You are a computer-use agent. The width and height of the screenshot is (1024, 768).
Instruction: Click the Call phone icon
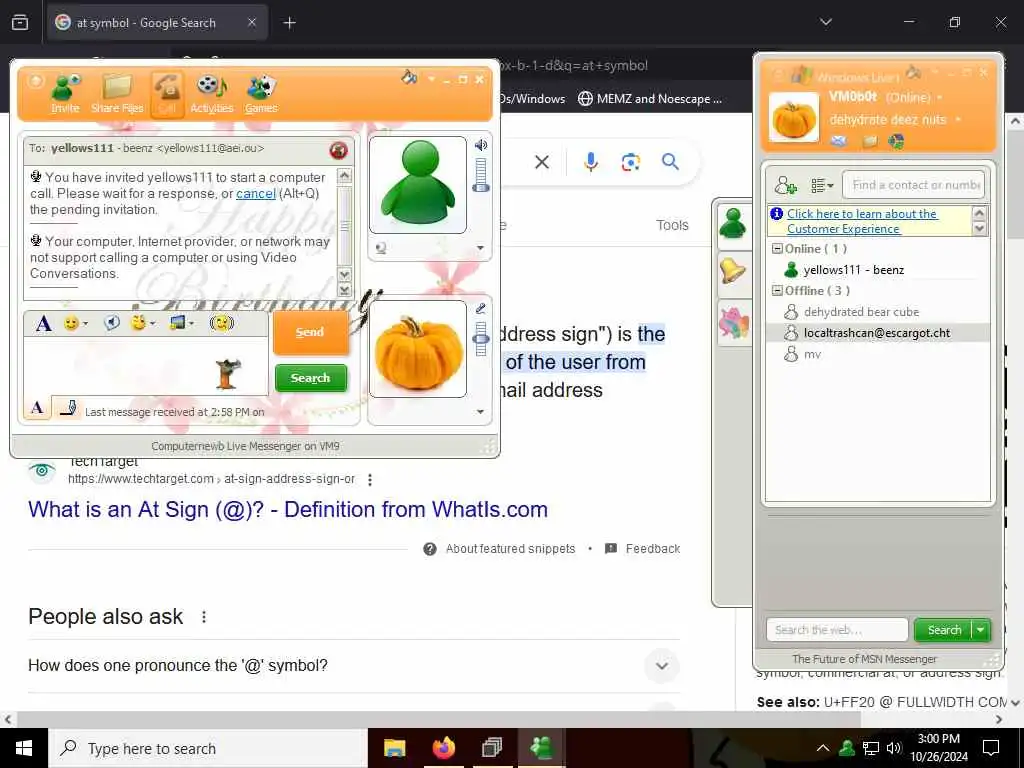click(167, 94)
